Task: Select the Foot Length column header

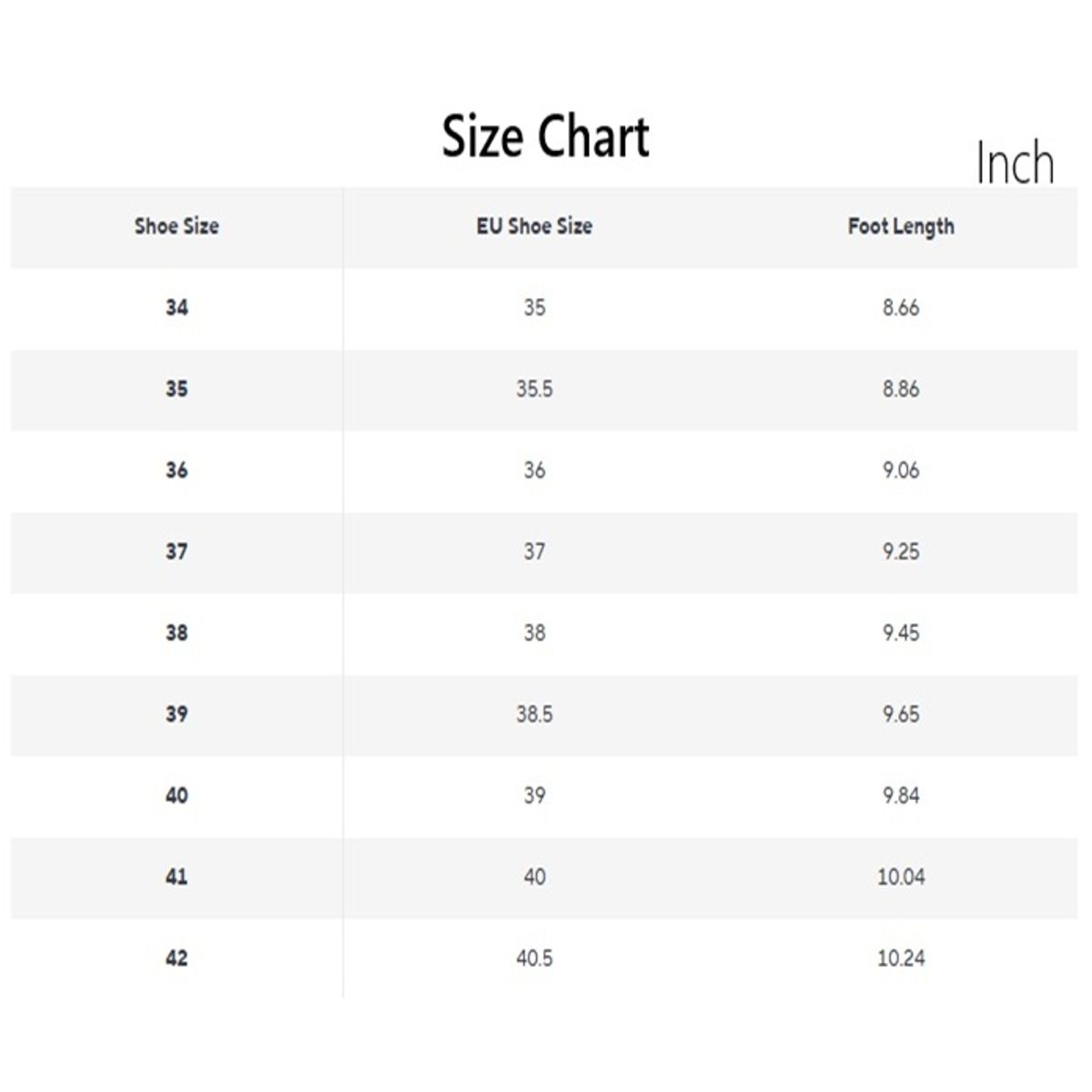Action: click(x=901, y=227)
